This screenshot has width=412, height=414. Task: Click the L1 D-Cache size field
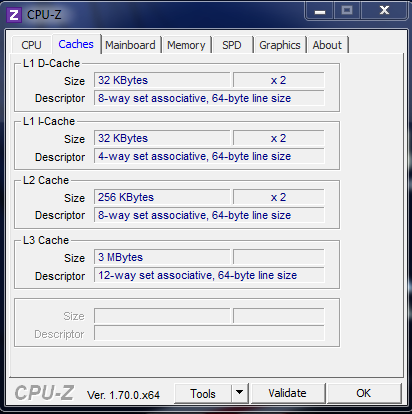(x=162, y=80)
